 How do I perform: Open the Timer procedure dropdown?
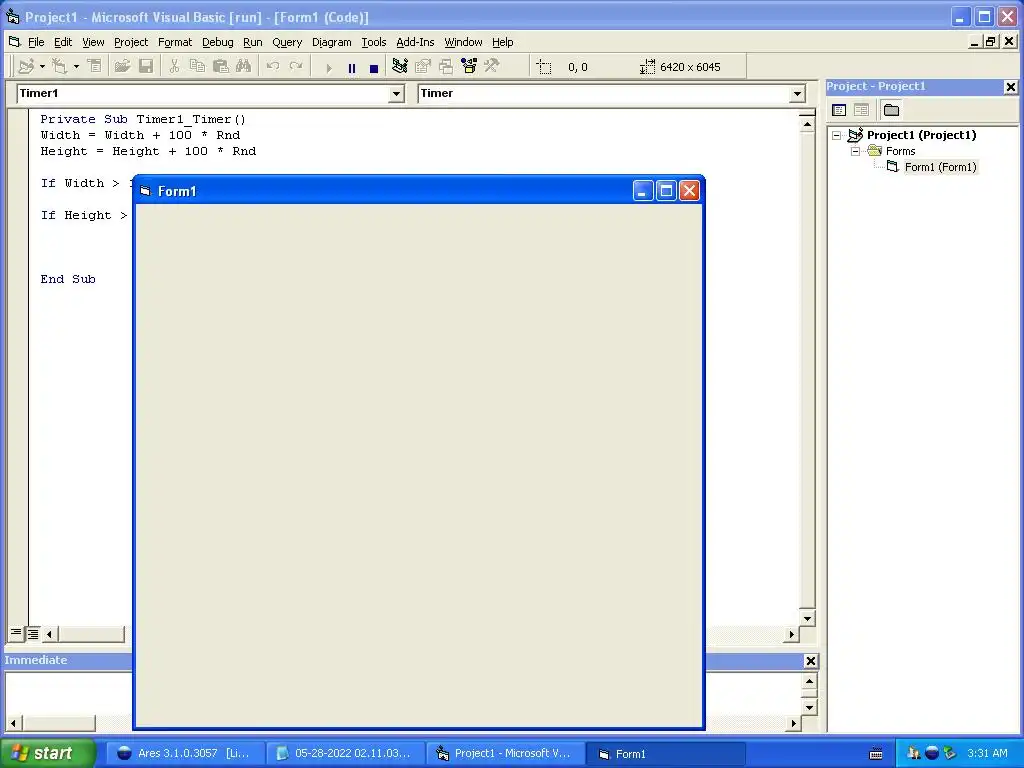pyautogui.click(x=797, y=94)
